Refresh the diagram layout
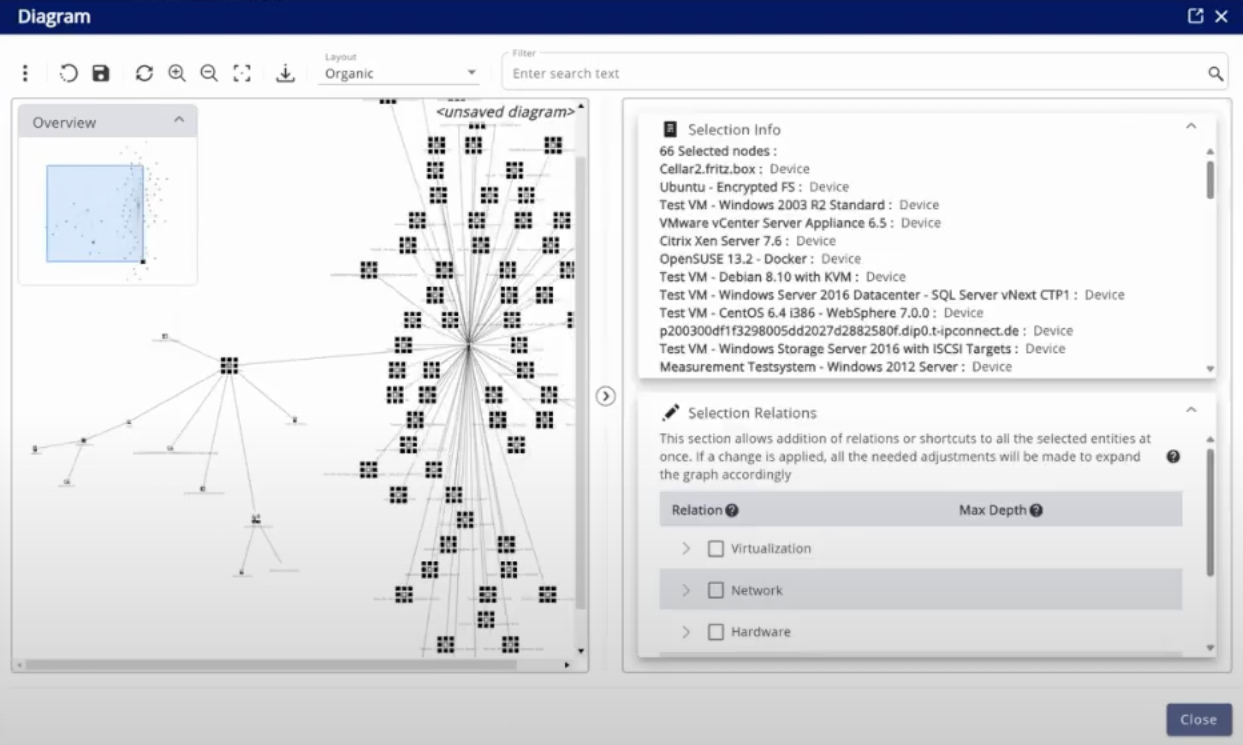1243x745 pixels. (x=143, y=72)
